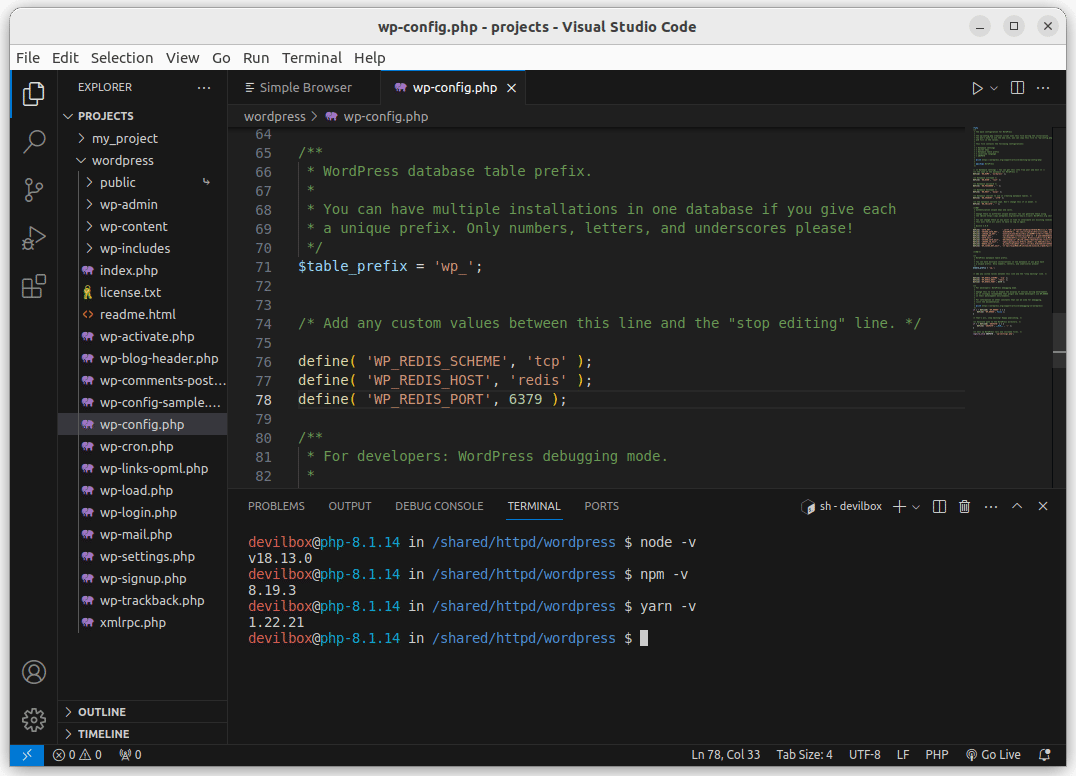Open notifications bell in status bar
This screenshot has width=1076, height=776.
pos(1045,755)
